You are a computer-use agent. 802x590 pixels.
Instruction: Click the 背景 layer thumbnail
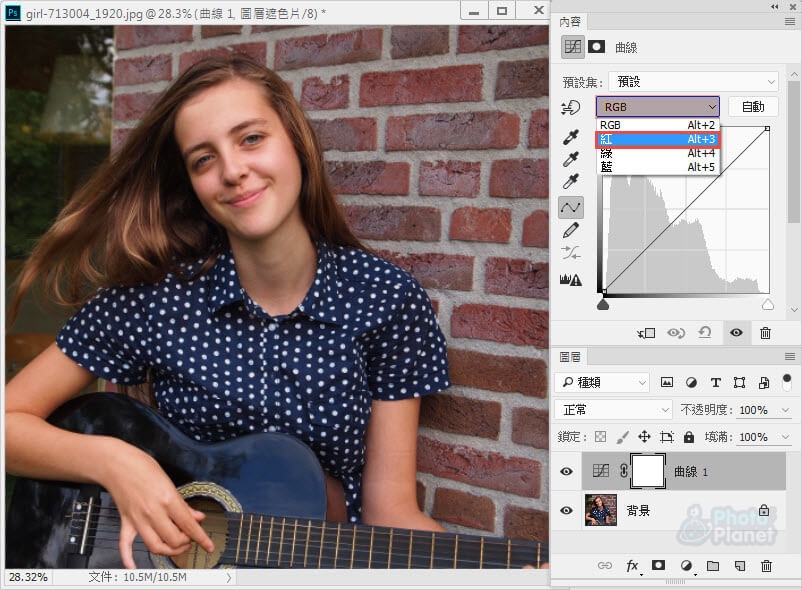[x=601, y=510]
